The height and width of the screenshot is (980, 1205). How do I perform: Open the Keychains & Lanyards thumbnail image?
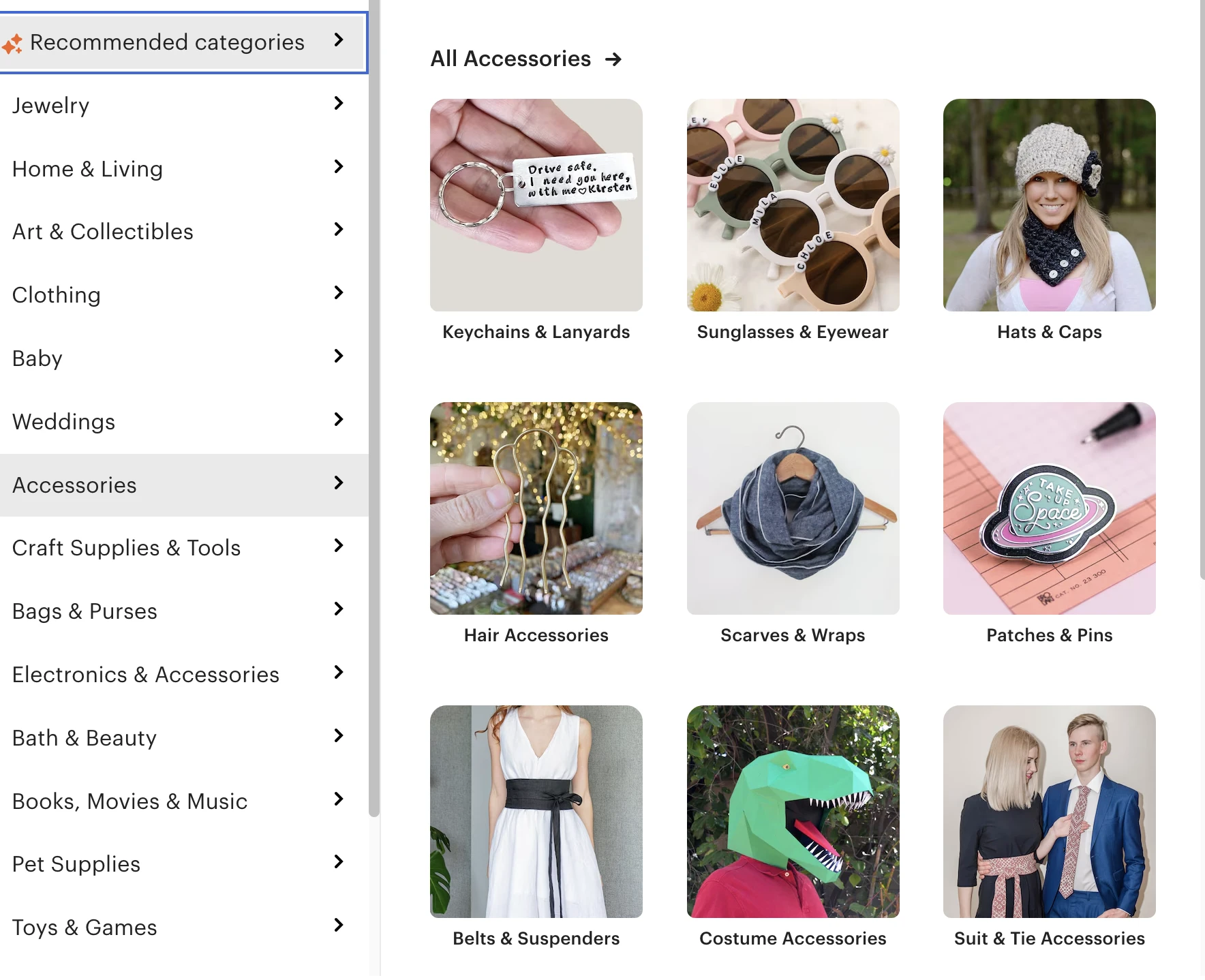coord(536,205)
